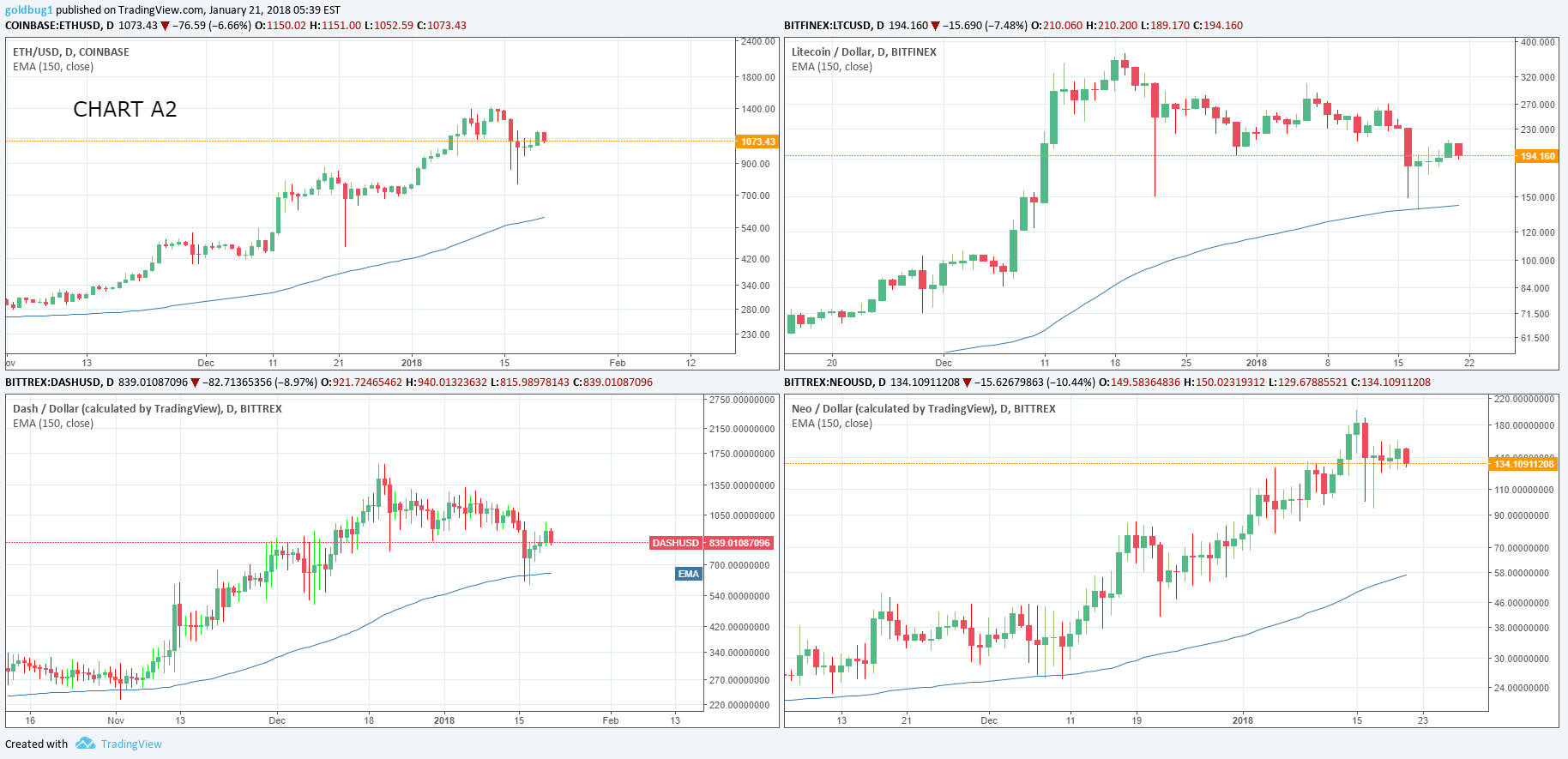
Task: Click the ETH/USD, D, COINBASE title
Action: 71,51
